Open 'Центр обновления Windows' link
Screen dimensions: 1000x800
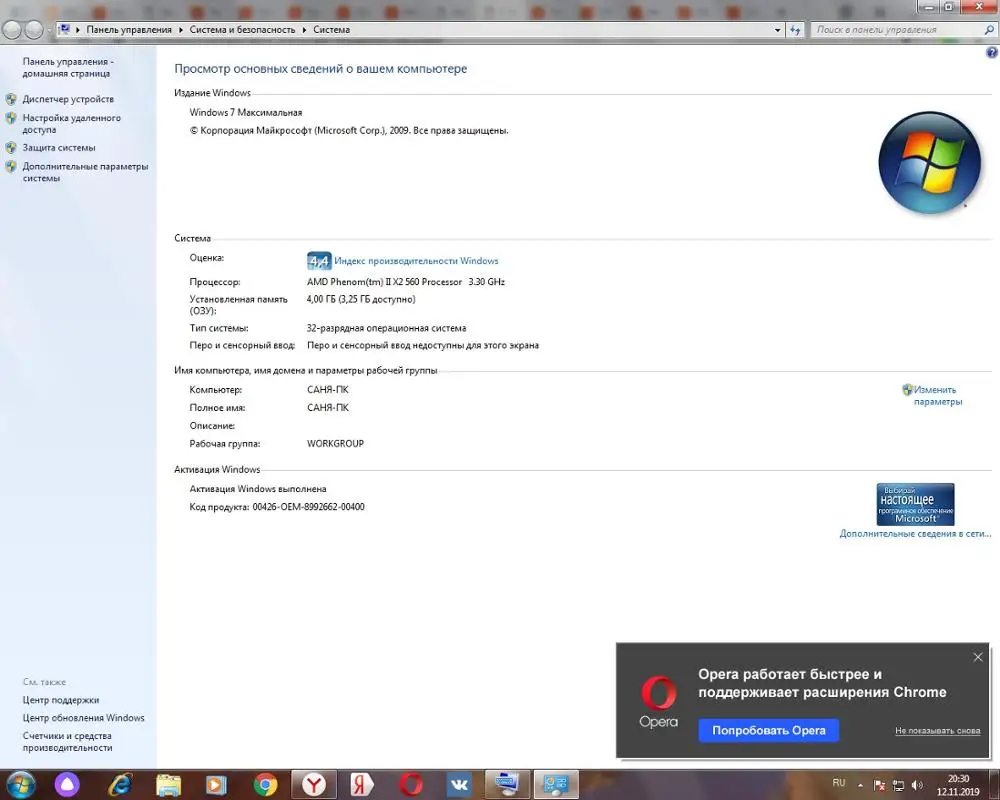click(84, 718)
